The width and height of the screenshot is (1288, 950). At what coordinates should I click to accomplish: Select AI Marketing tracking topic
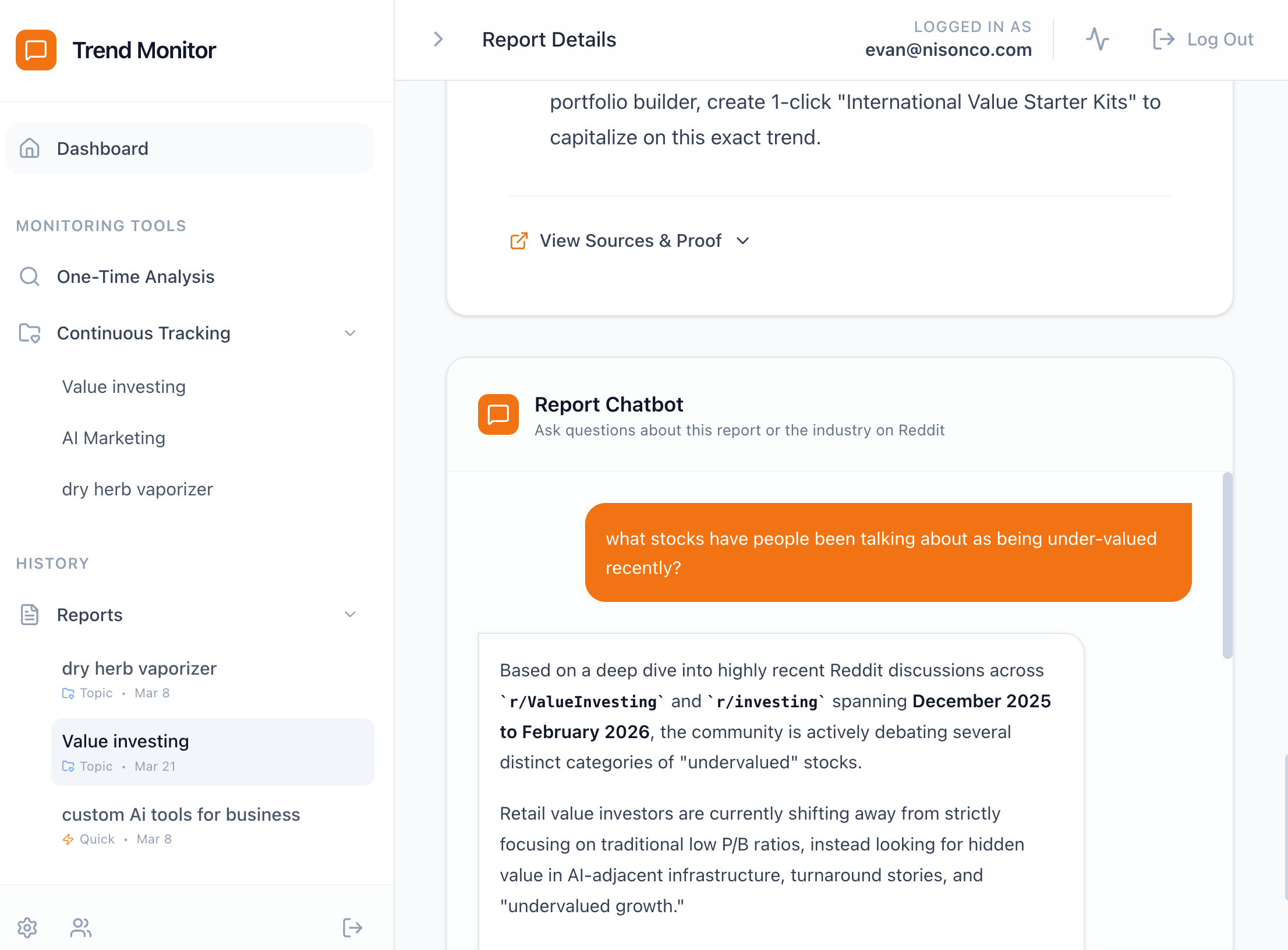pyautogui.click(x=114, y=438)
